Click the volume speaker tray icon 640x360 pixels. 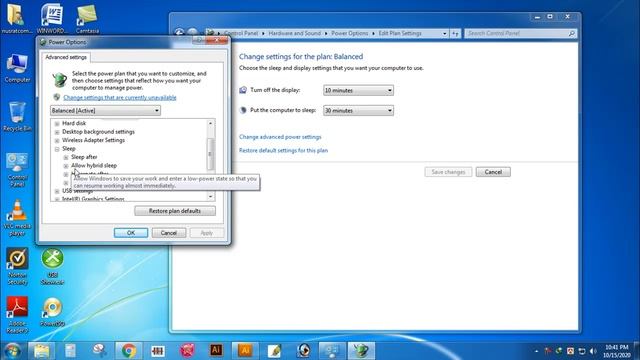[x=593, y=351]
